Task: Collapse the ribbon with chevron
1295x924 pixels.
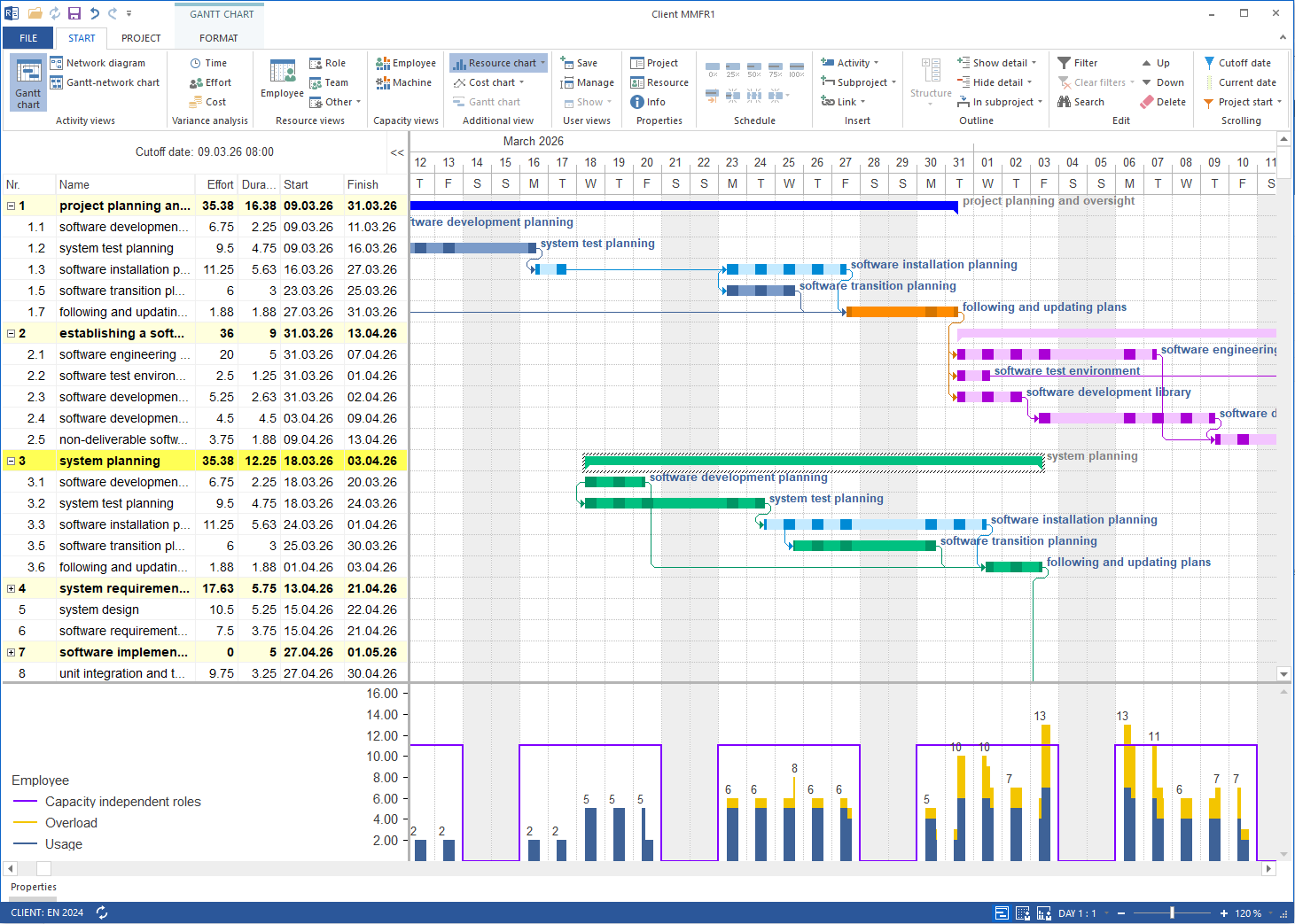Action: click(1282, 37)
